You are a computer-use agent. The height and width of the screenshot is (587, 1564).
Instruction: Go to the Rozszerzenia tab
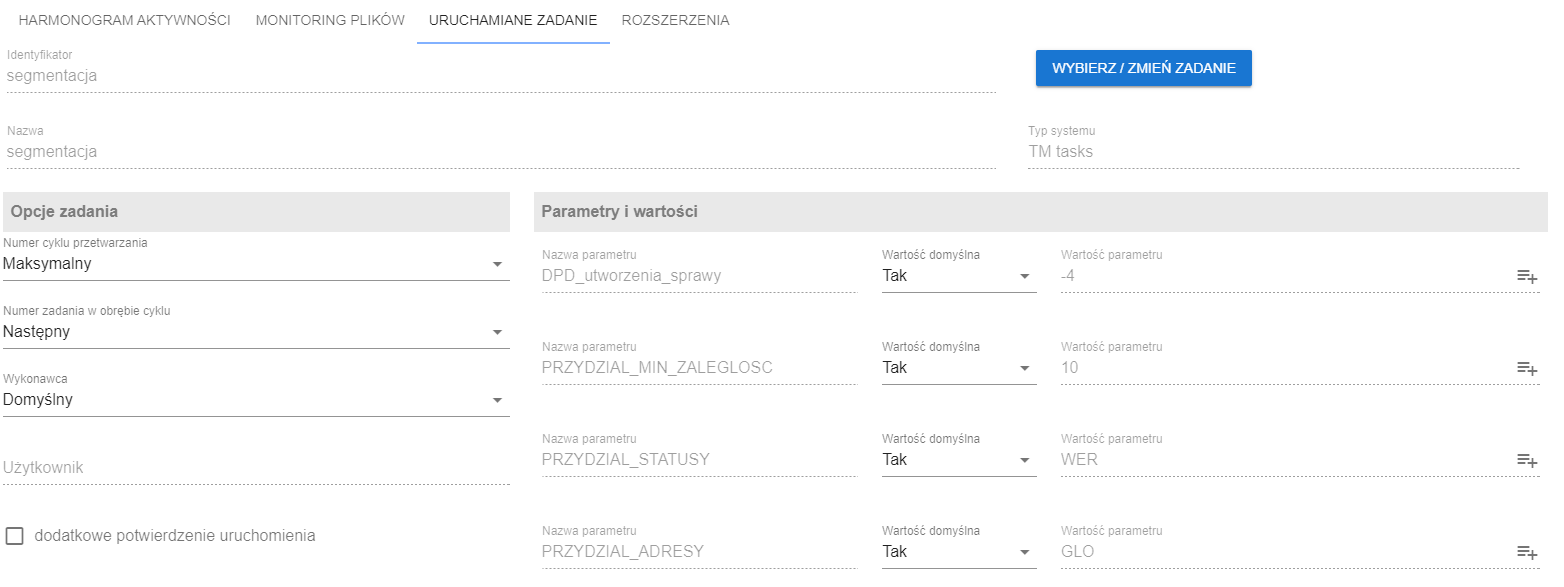675,20
